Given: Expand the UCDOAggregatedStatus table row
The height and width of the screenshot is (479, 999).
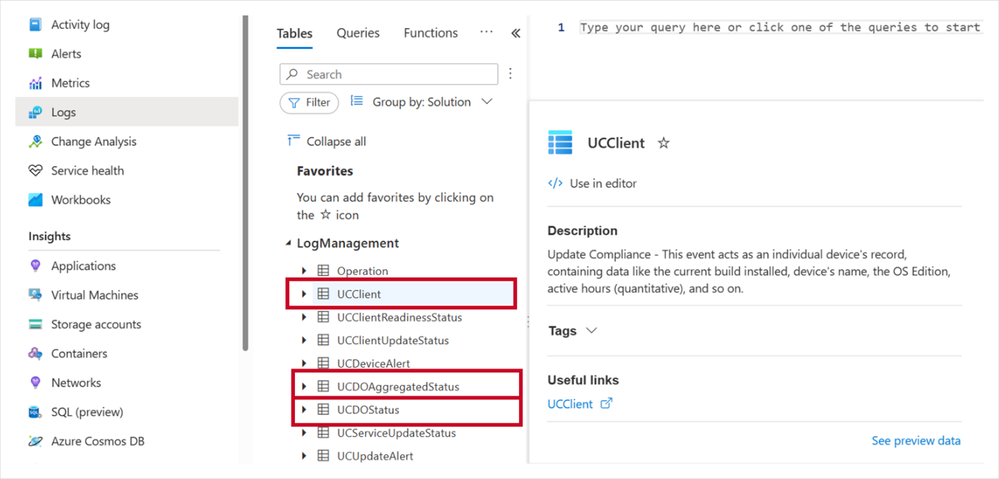Looking at the screenshot, I should 304,386.
